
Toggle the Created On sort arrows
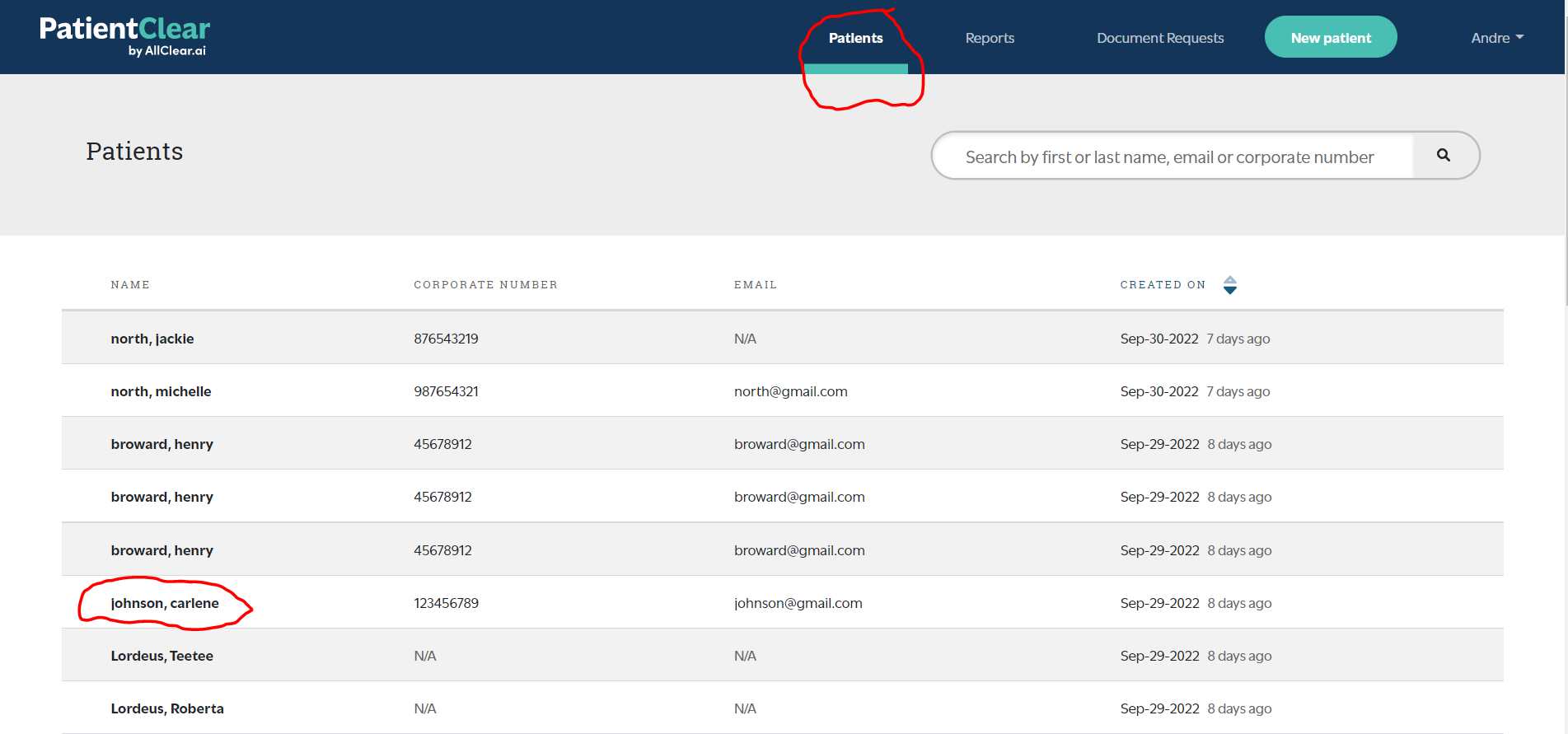(x=1230, y=285)
